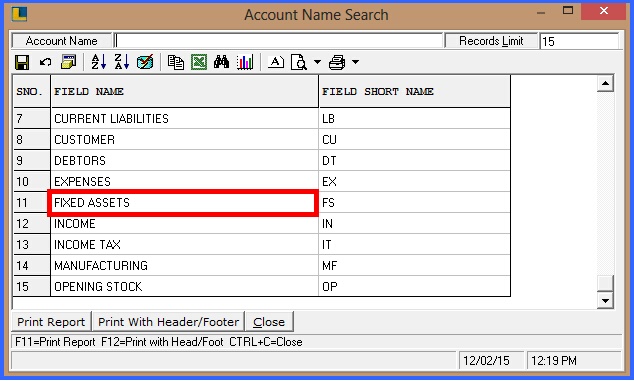The width and height of the screenshot is (634, 381).
Task: Click the Print Preview magnifier page icon
Action: coord(299,62)
